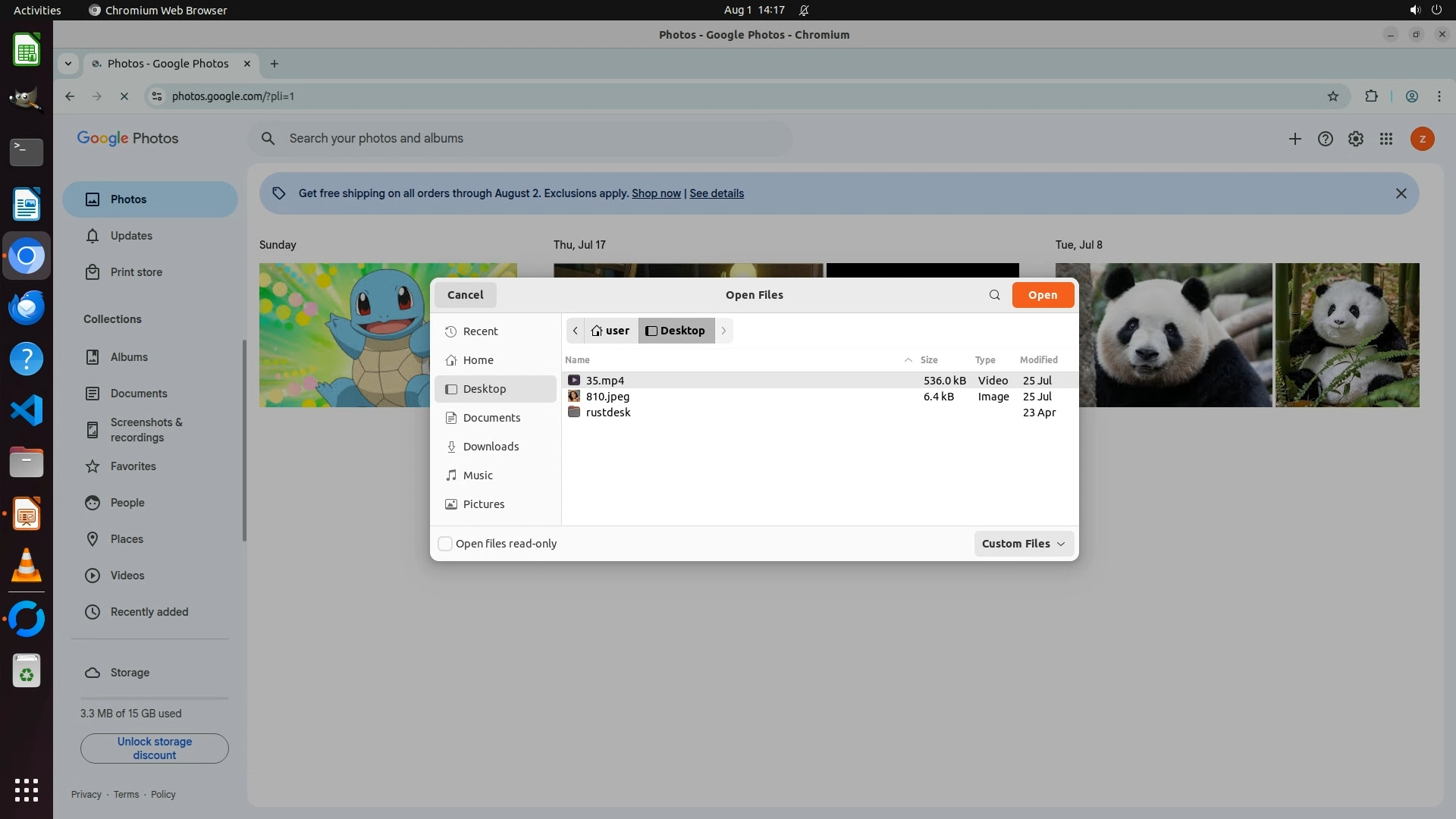Bookmark page with the star icon
1456x819 pixels.
coord(1332,96)
